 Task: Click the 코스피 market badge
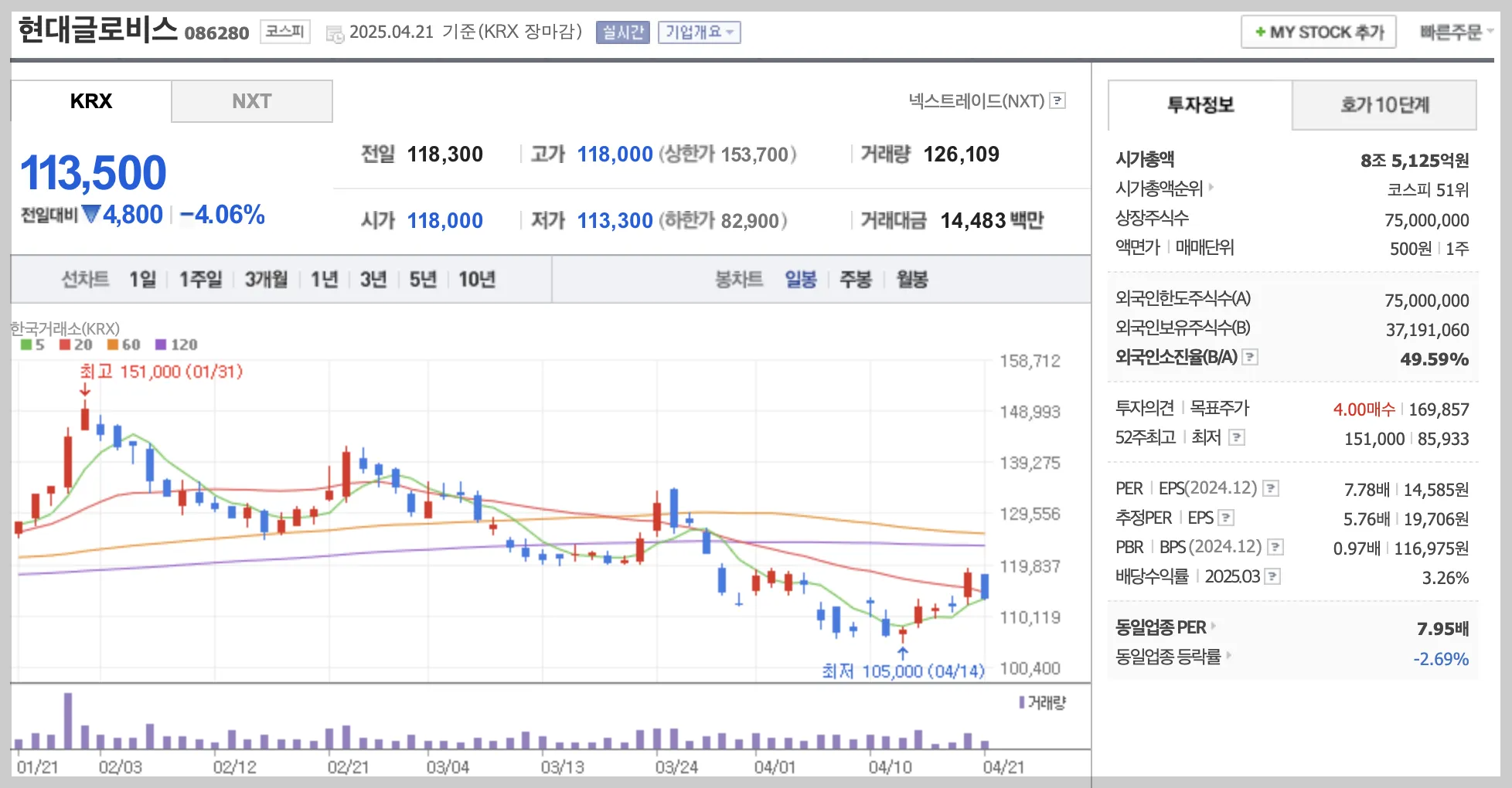tap(285, 32)
